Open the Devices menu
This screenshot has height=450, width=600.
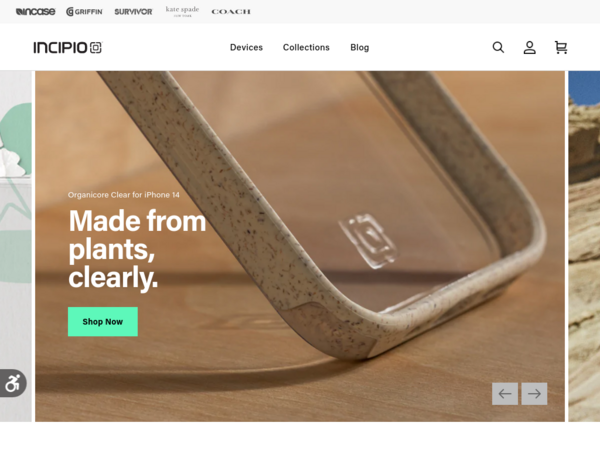[x=246, y=47]
